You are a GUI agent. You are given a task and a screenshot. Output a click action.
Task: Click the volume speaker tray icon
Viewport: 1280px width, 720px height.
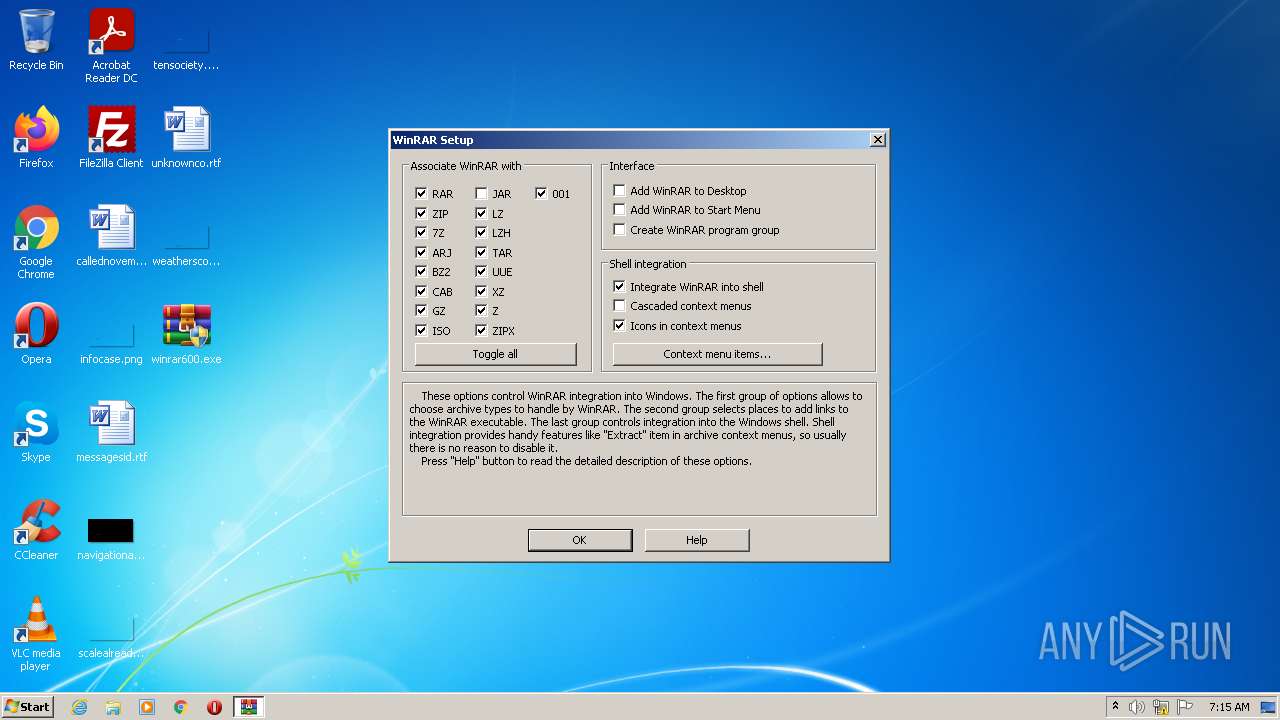pos(1137,707)
